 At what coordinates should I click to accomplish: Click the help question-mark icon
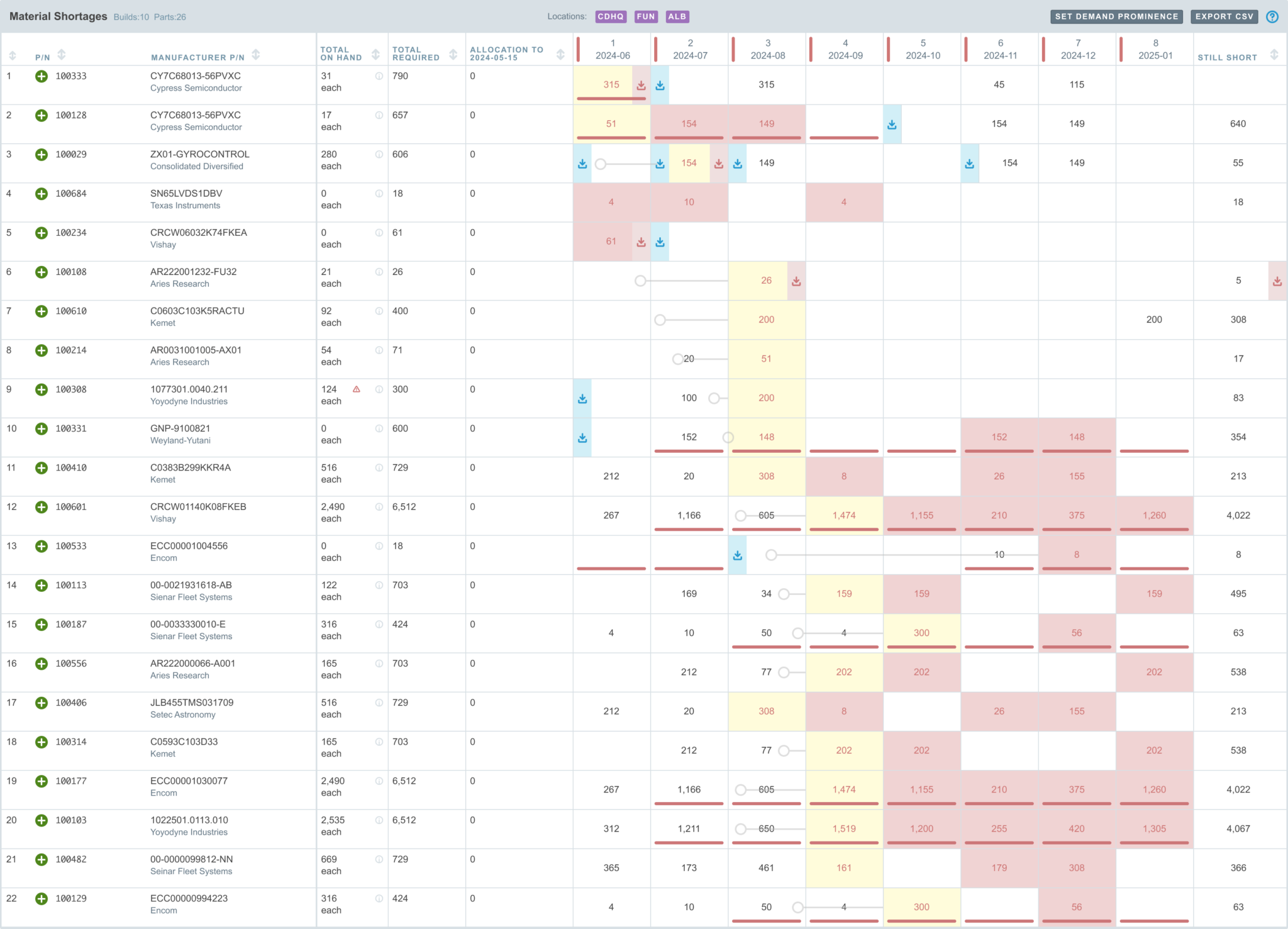tap(1272, 17)
